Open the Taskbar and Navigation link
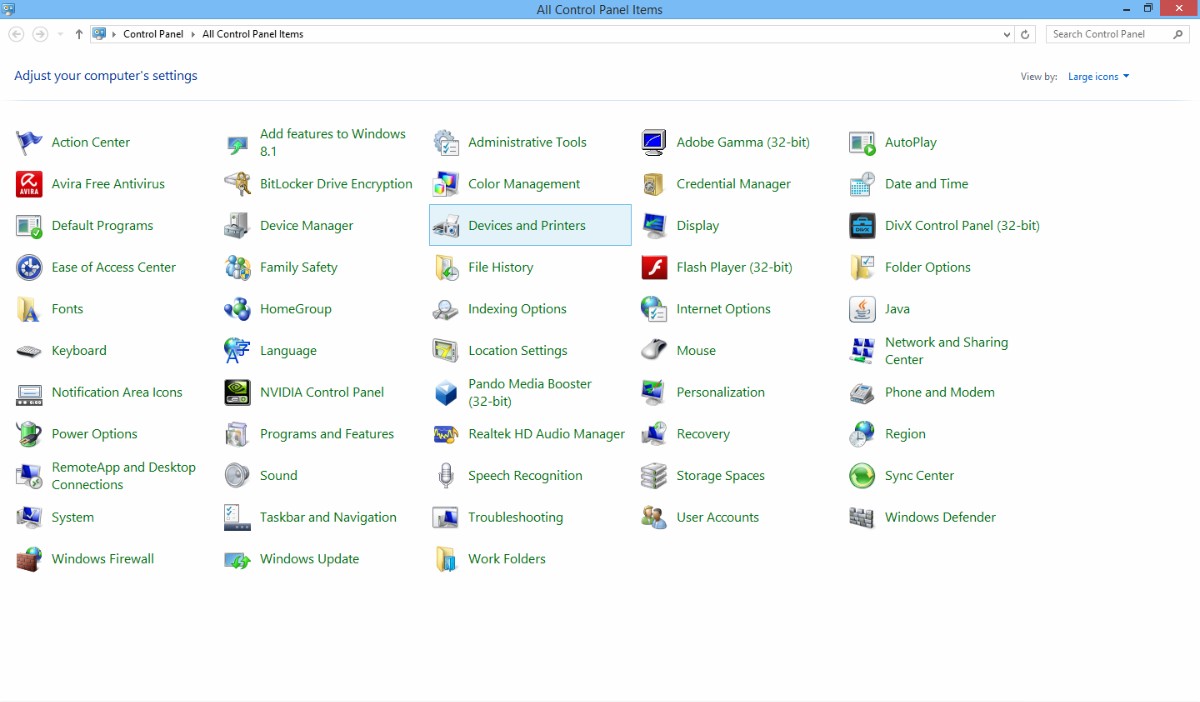Viewport: 1200px width, 702px height. [x=328, y=518]
